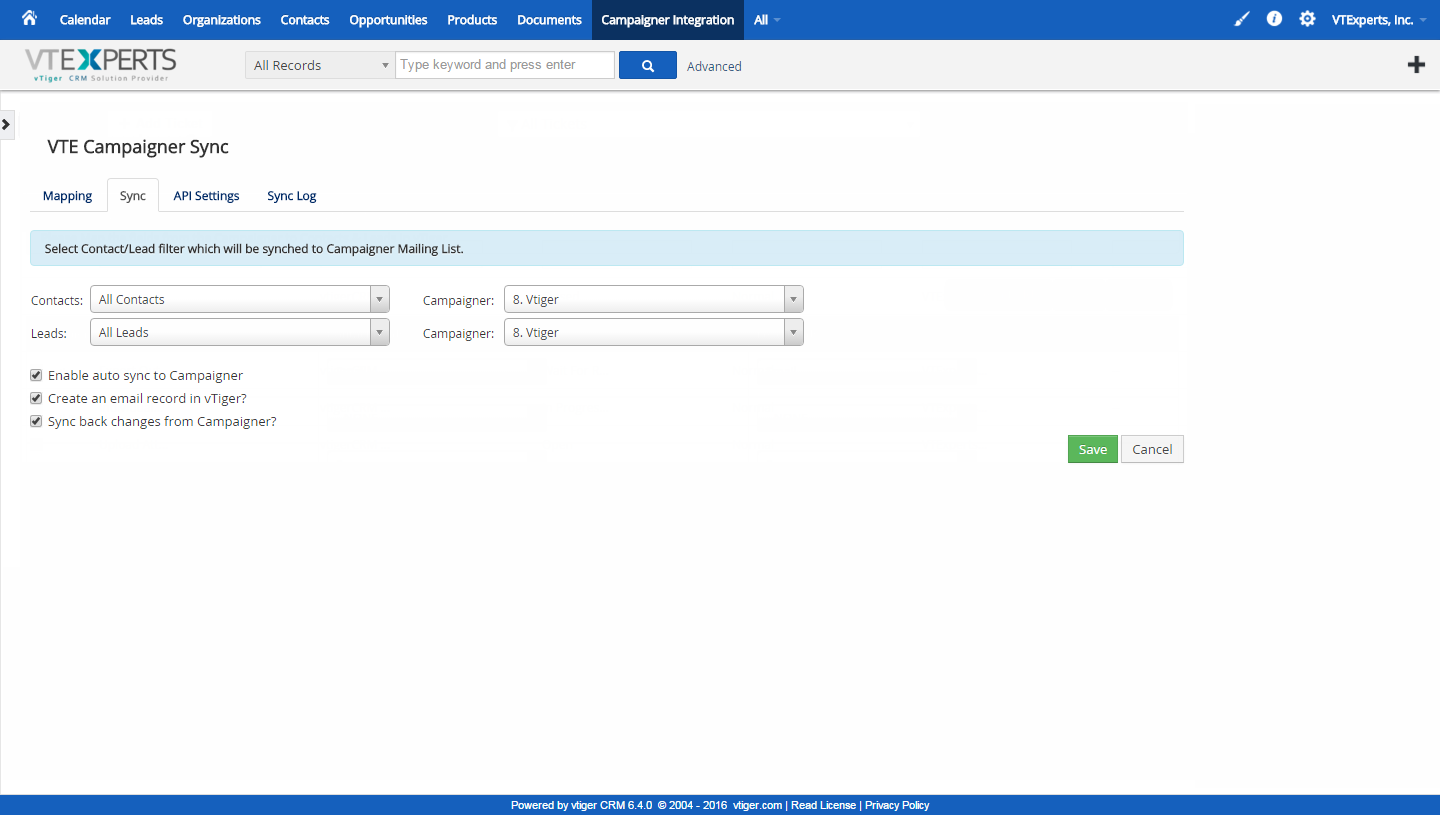Click Campaigner label in Contacts row
Image resolution: width=1440 pixels, height=815 pixels.
click(x=458, y=300)
